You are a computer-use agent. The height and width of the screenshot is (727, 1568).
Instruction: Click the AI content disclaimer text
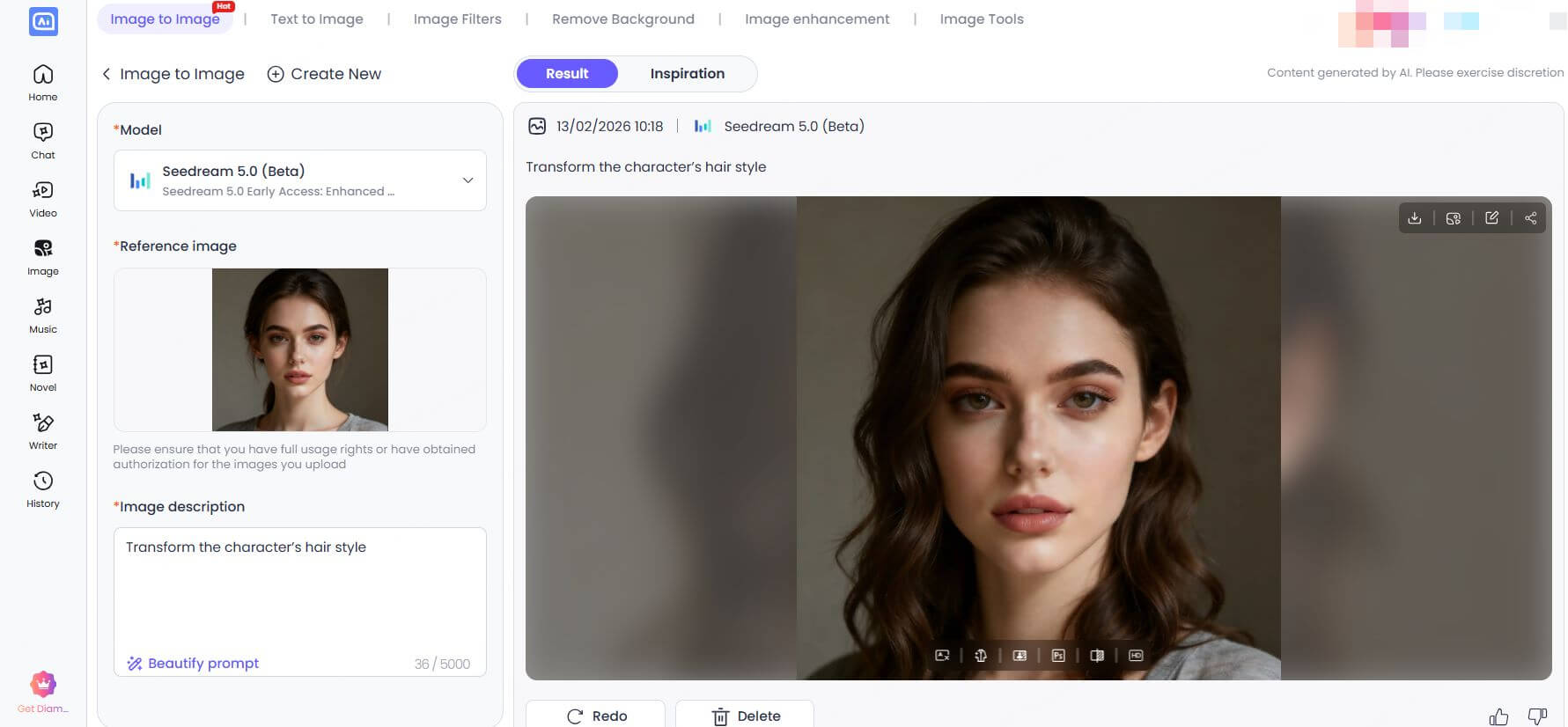click(x=1416, y=73)
